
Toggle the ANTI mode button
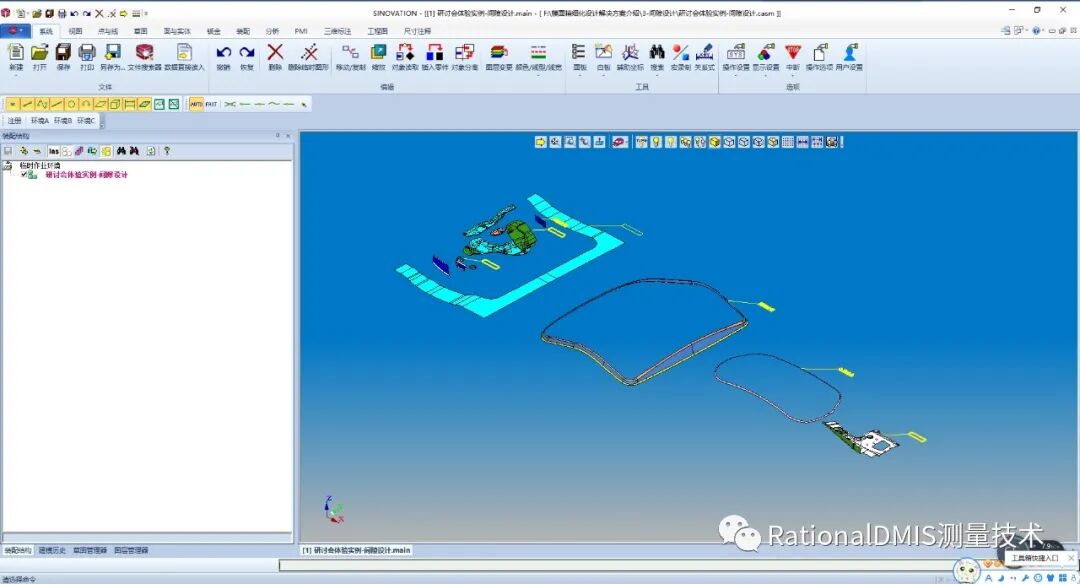[196, 104]
